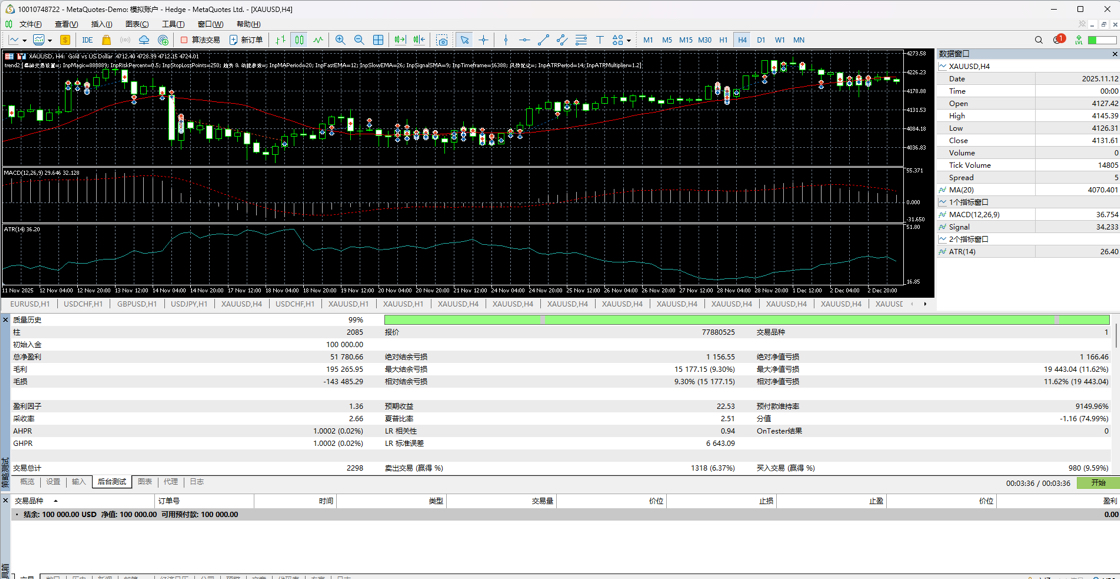Open the USDJPY,H1 chart tab
This screenshot has width=1120, height=579.
(190, 304)
